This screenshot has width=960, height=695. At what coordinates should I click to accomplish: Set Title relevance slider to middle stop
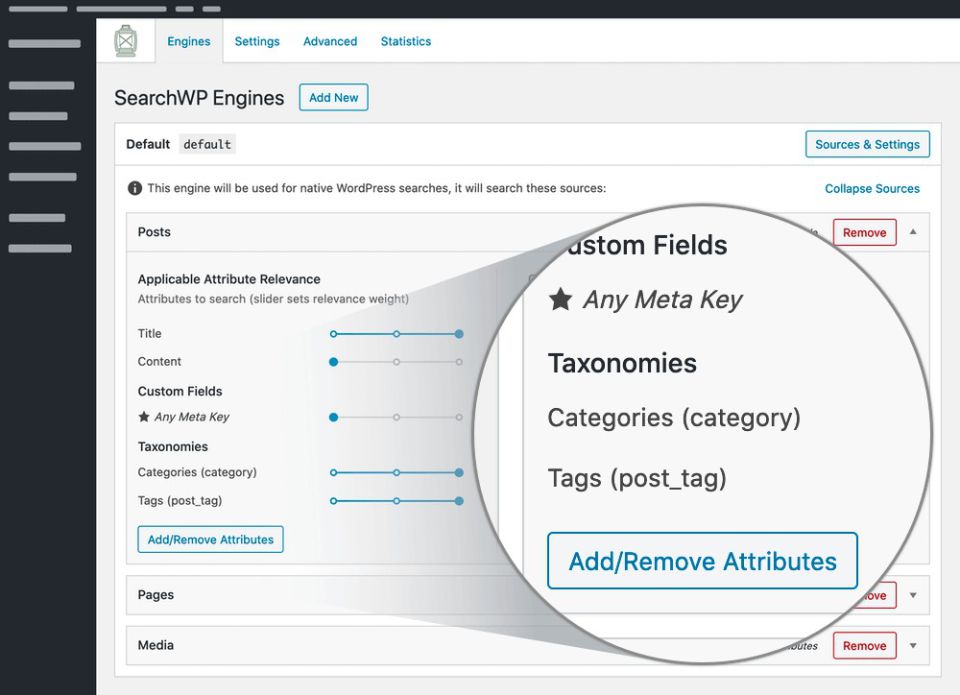pos(397,334)
